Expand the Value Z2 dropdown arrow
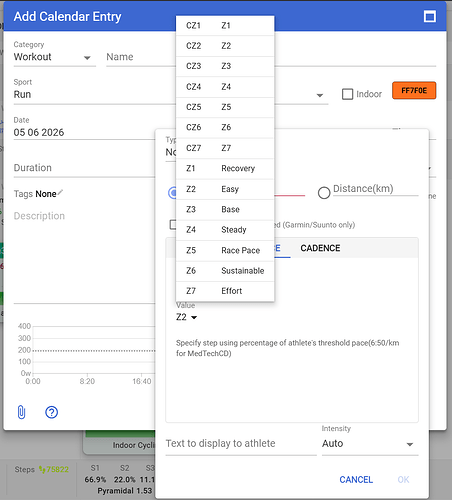The width and height of the screenshot is (452, 500). point(194,317)
